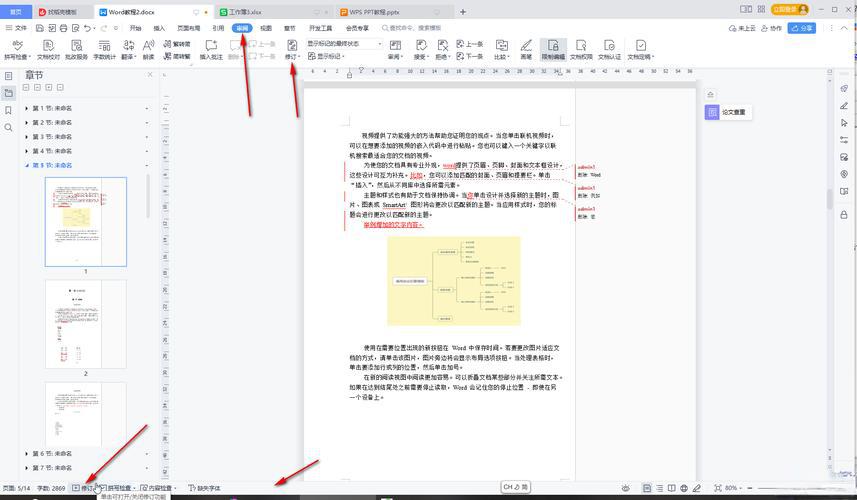The image size is (857, 500).
Task: Collapse 第 5 节 section tree item
Action: pos(26,165)
